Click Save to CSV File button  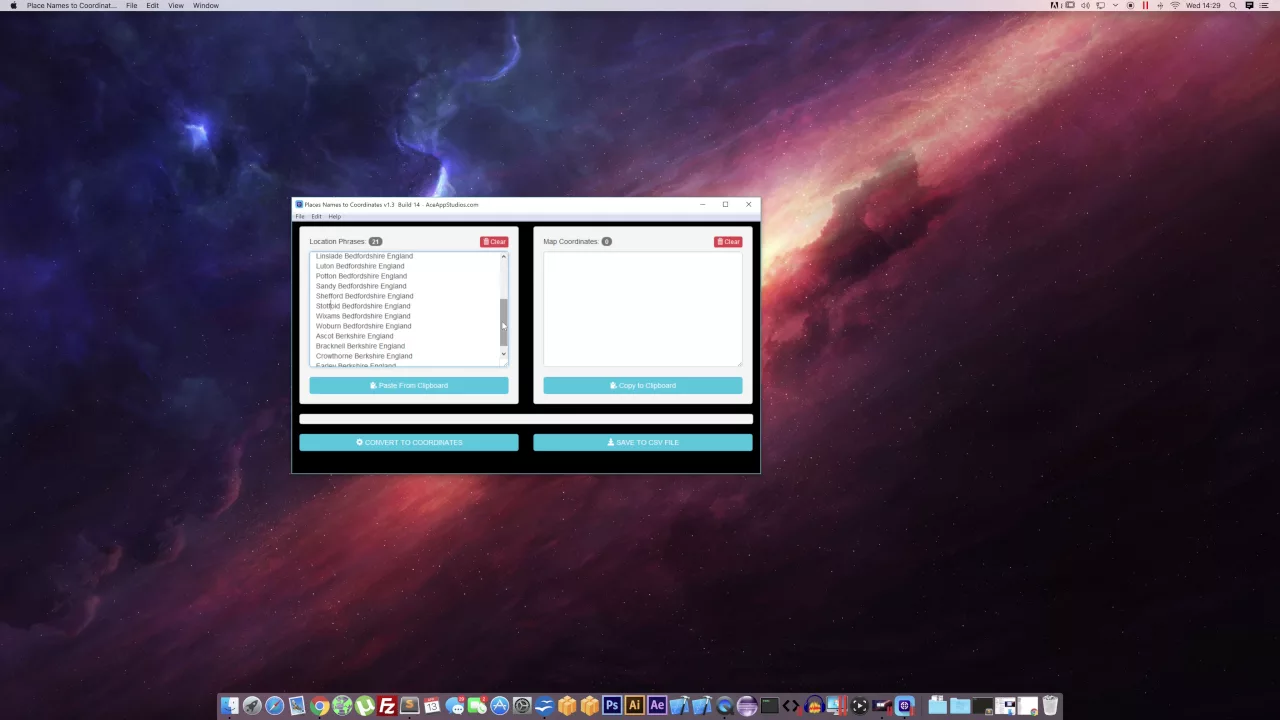pos(643,442)
